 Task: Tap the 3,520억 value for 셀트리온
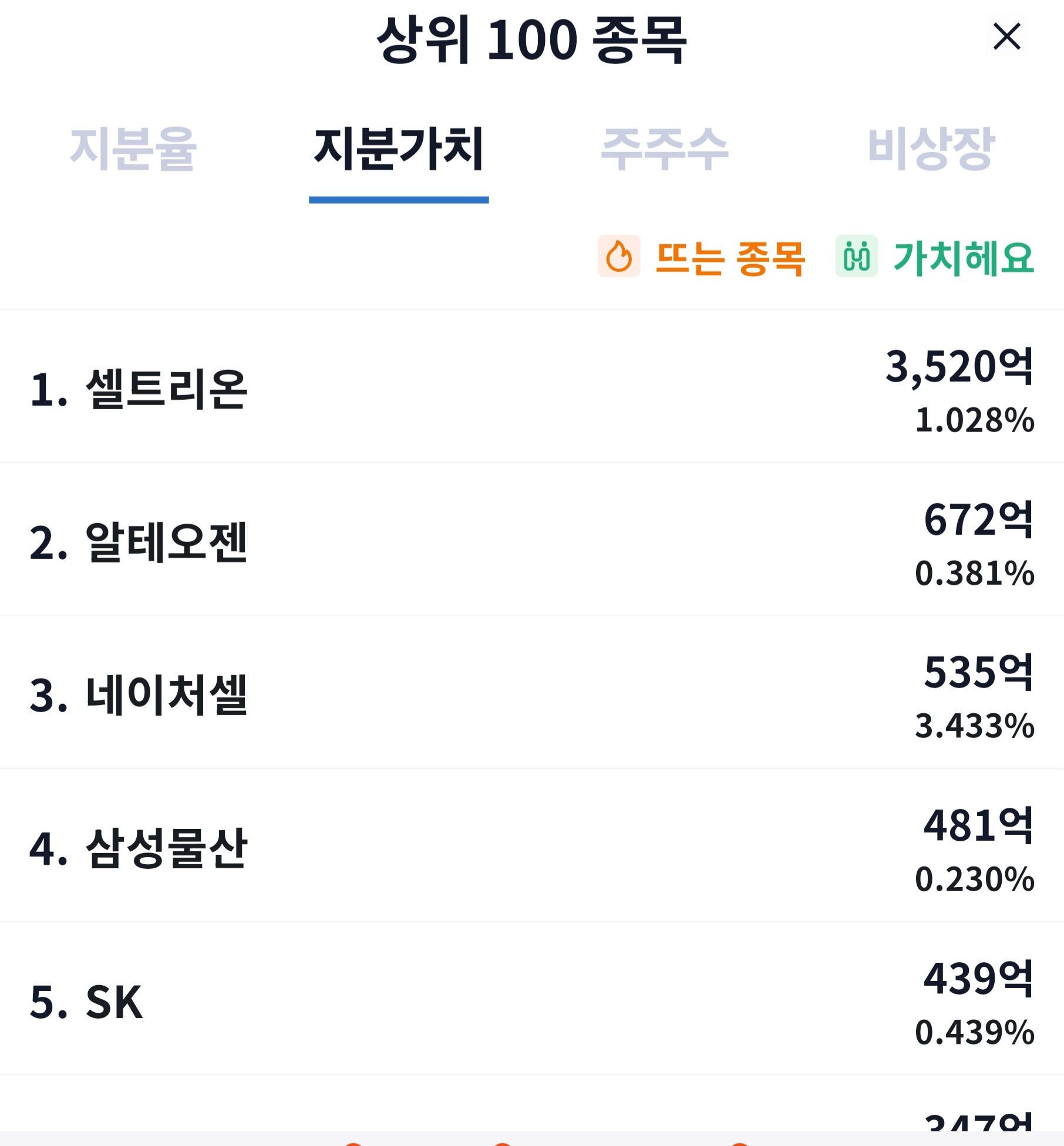point(959,366)
